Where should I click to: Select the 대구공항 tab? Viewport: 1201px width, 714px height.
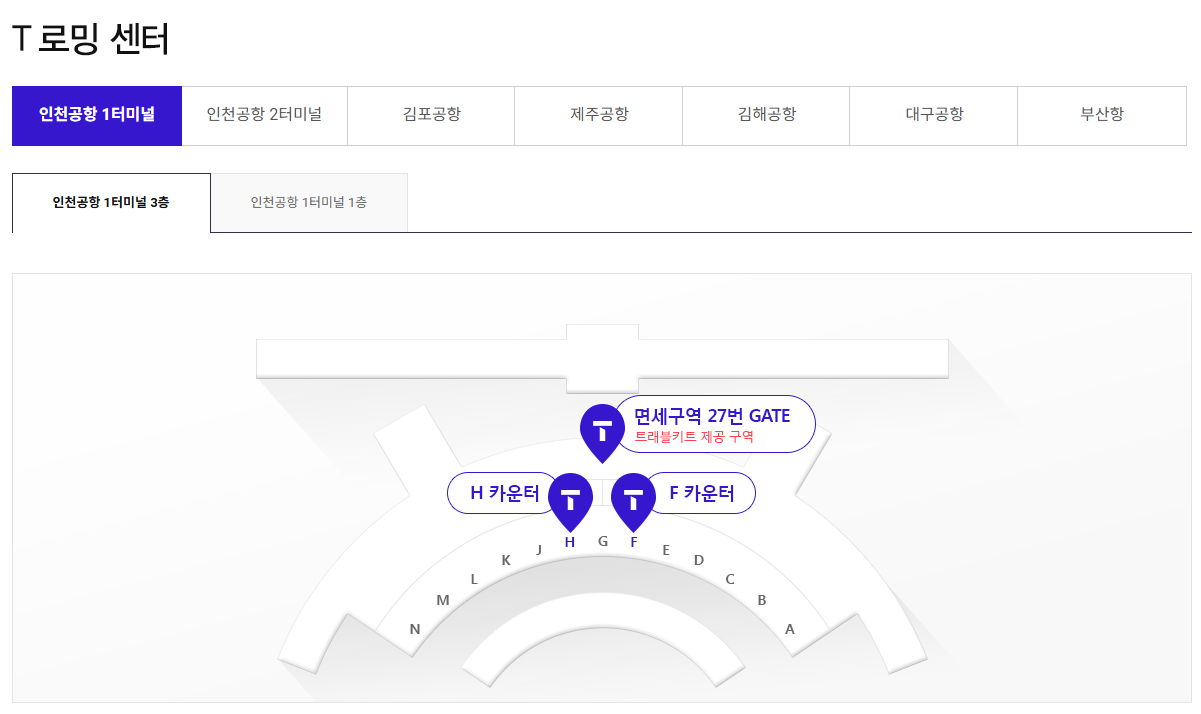(933, 115)
